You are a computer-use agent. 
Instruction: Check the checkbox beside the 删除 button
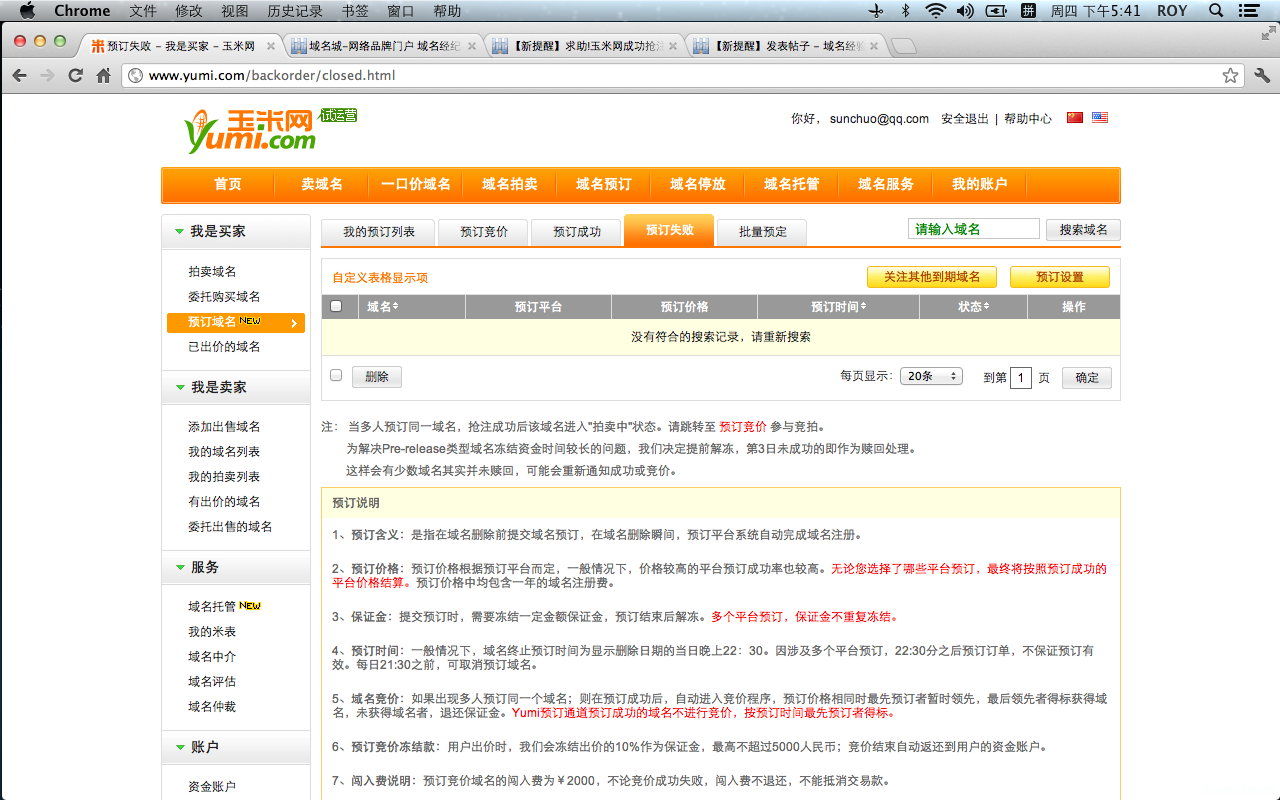click(x=337, y=376)
